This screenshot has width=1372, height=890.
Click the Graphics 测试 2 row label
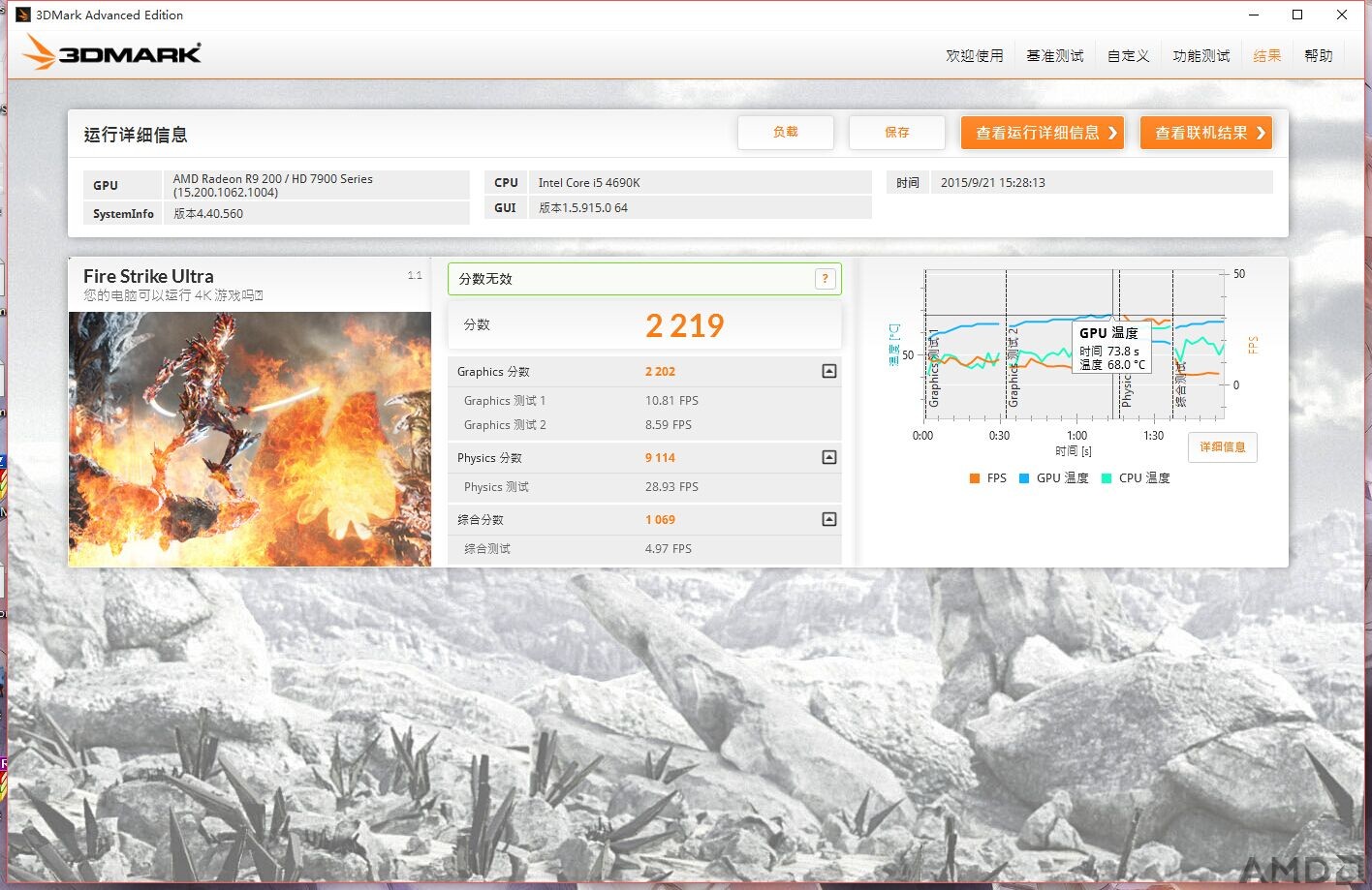(505, 425)
